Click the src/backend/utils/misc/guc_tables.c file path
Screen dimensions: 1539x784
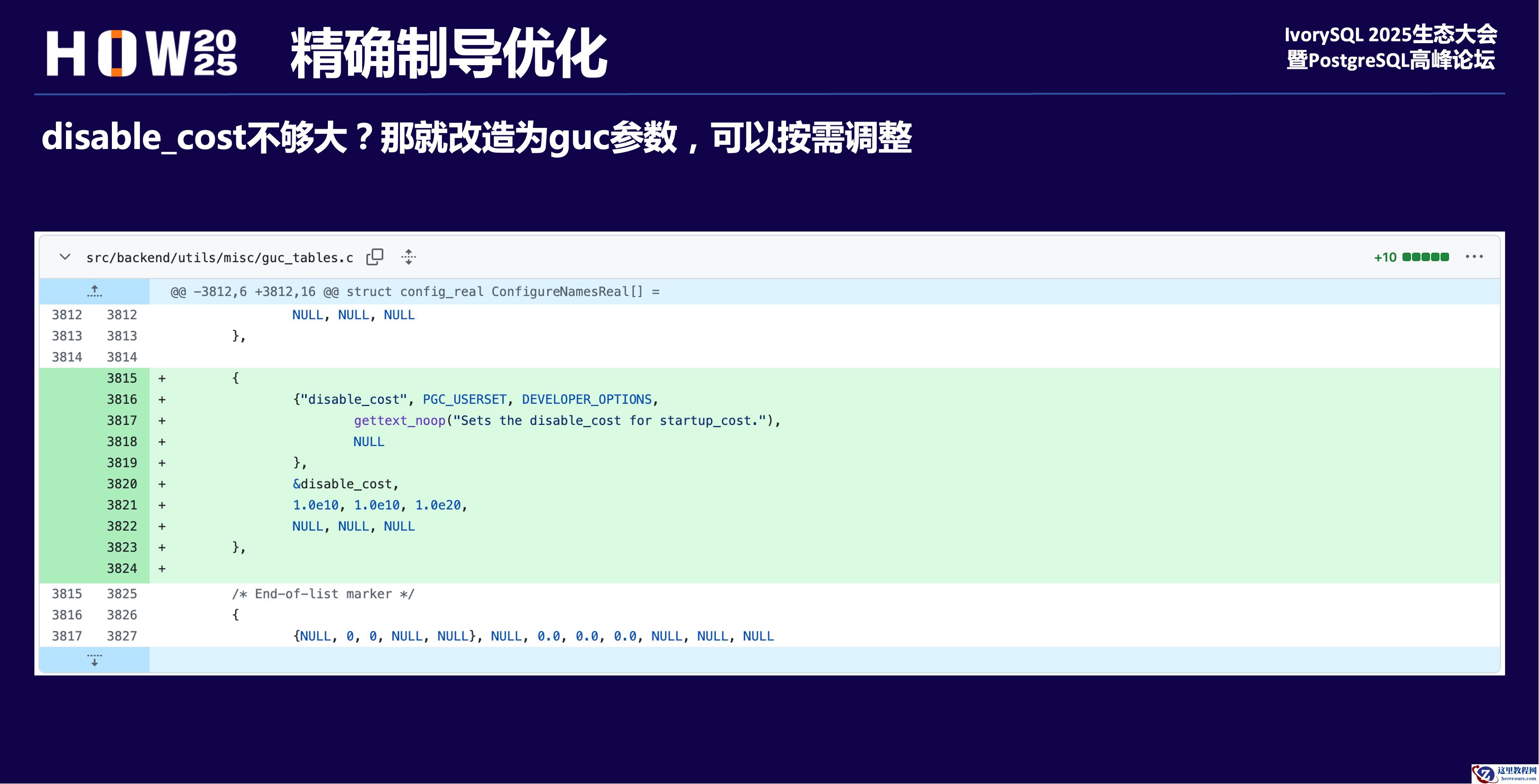(x=219, y=257)
